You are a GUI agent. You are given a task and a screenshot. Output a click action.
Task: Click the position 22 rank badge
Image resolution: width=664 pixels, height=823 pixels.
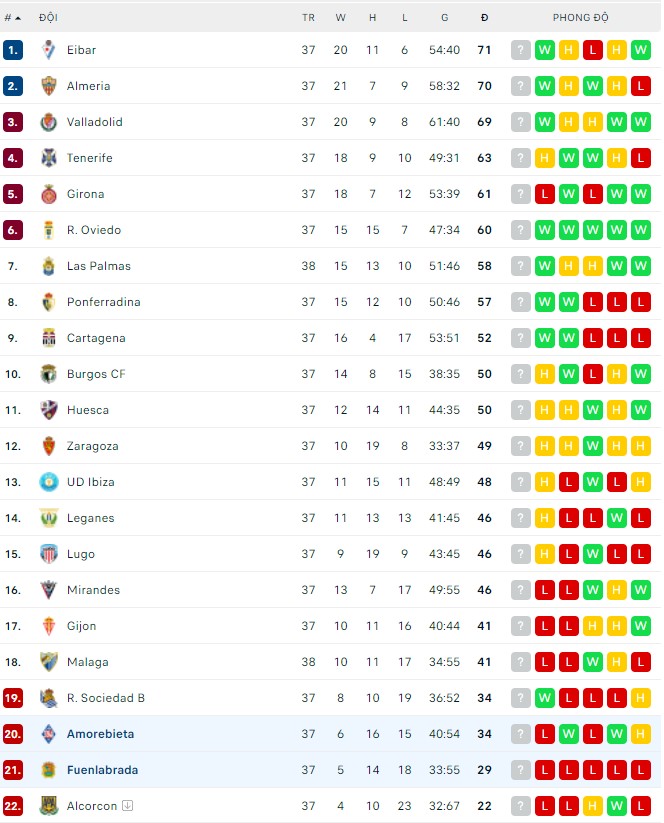[x=13, y=806]
